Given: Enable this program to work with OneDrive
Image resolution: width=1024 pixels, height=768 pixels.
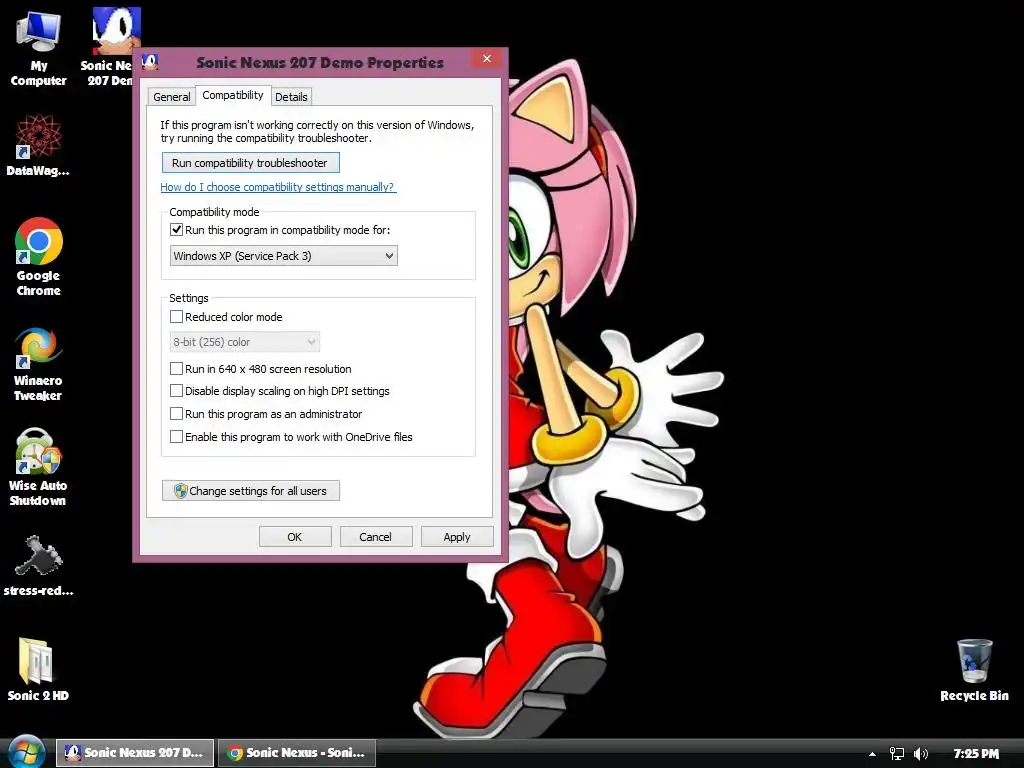Looking at the screenshot, I should coord(176,437).
